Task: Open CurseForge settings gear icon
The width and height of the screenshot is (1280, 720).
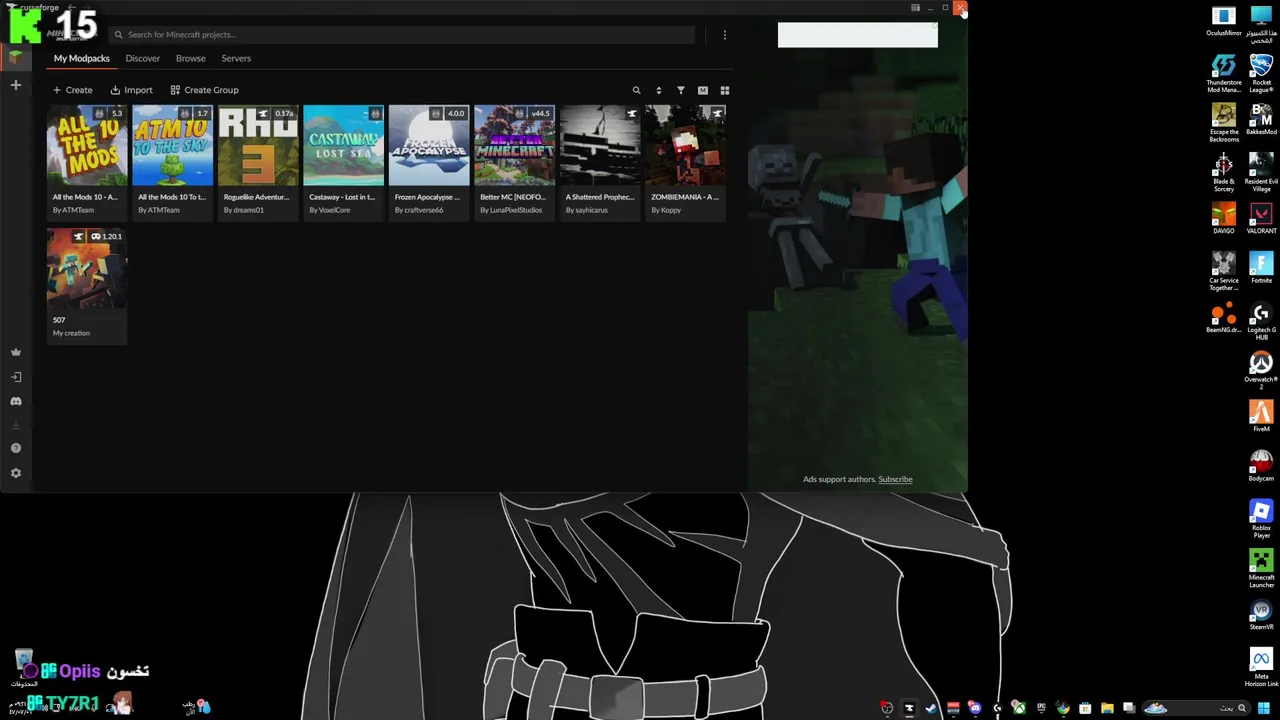Action: (15, 473)
